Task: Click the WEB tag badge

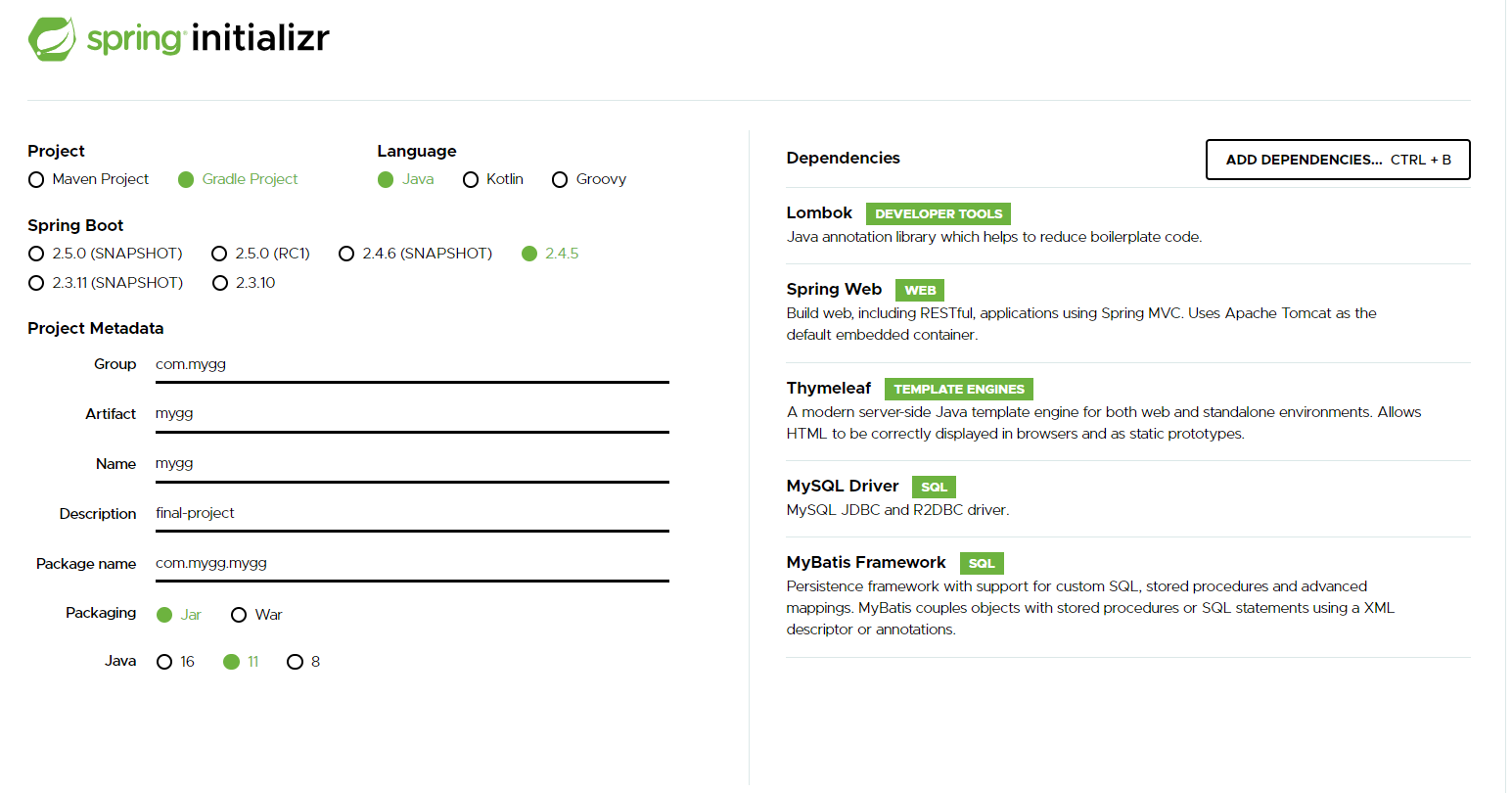Action: pyautogui.click(x=920, y=290)
